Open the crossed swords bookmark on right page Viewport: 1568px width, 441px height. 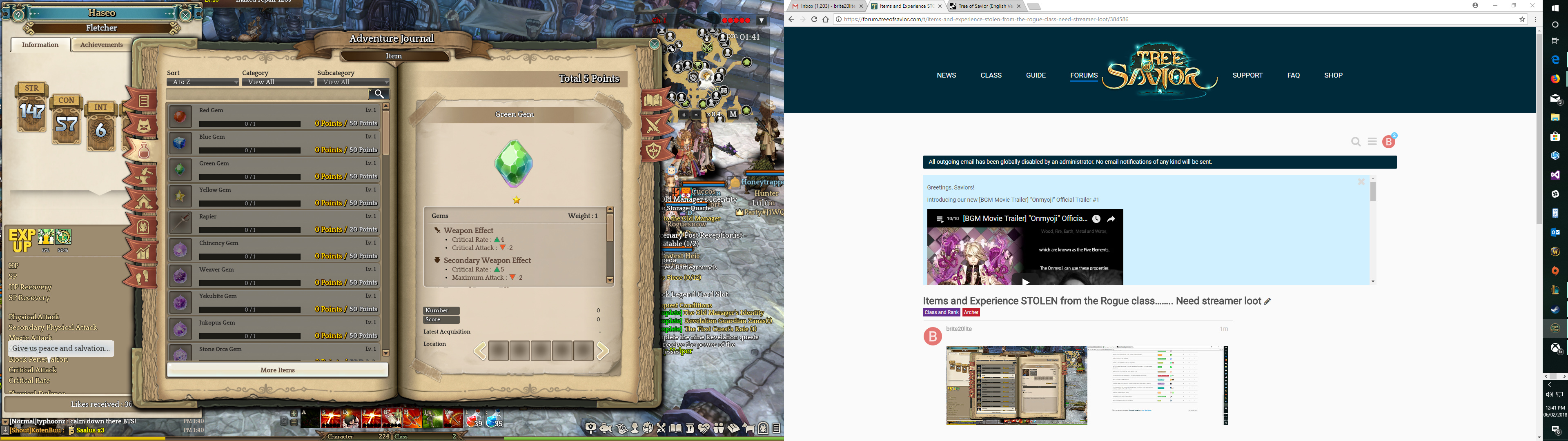pyautogui.click(x=654, y=125)
